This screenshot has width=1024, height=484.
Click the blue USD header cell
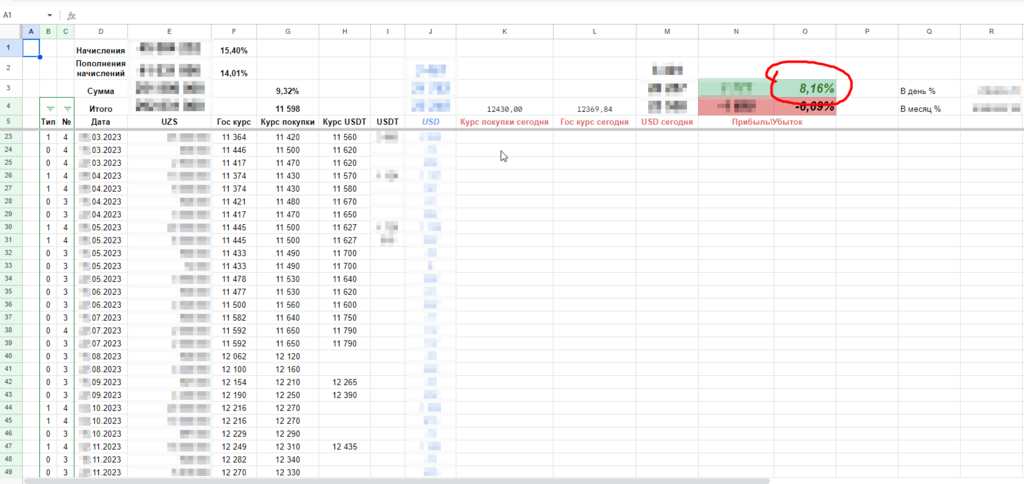click(x=430, y=122)
